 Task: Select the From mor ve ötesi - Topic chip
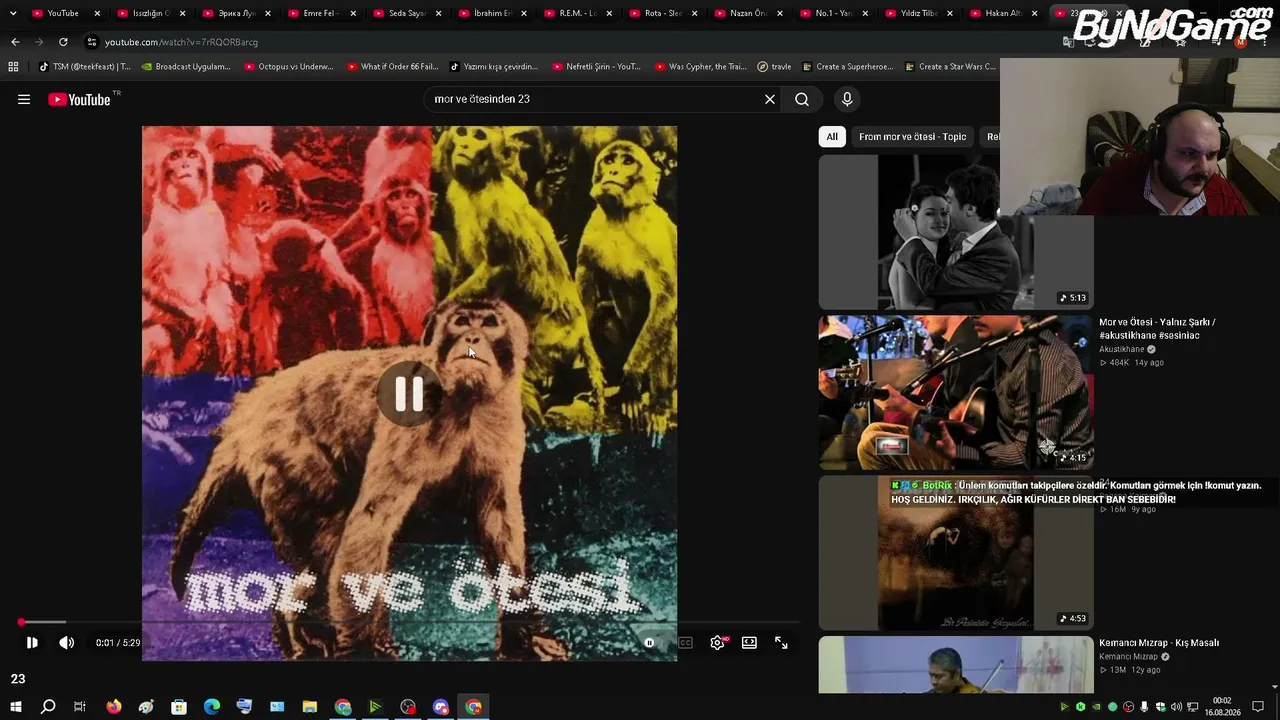[x=912, y=137]
